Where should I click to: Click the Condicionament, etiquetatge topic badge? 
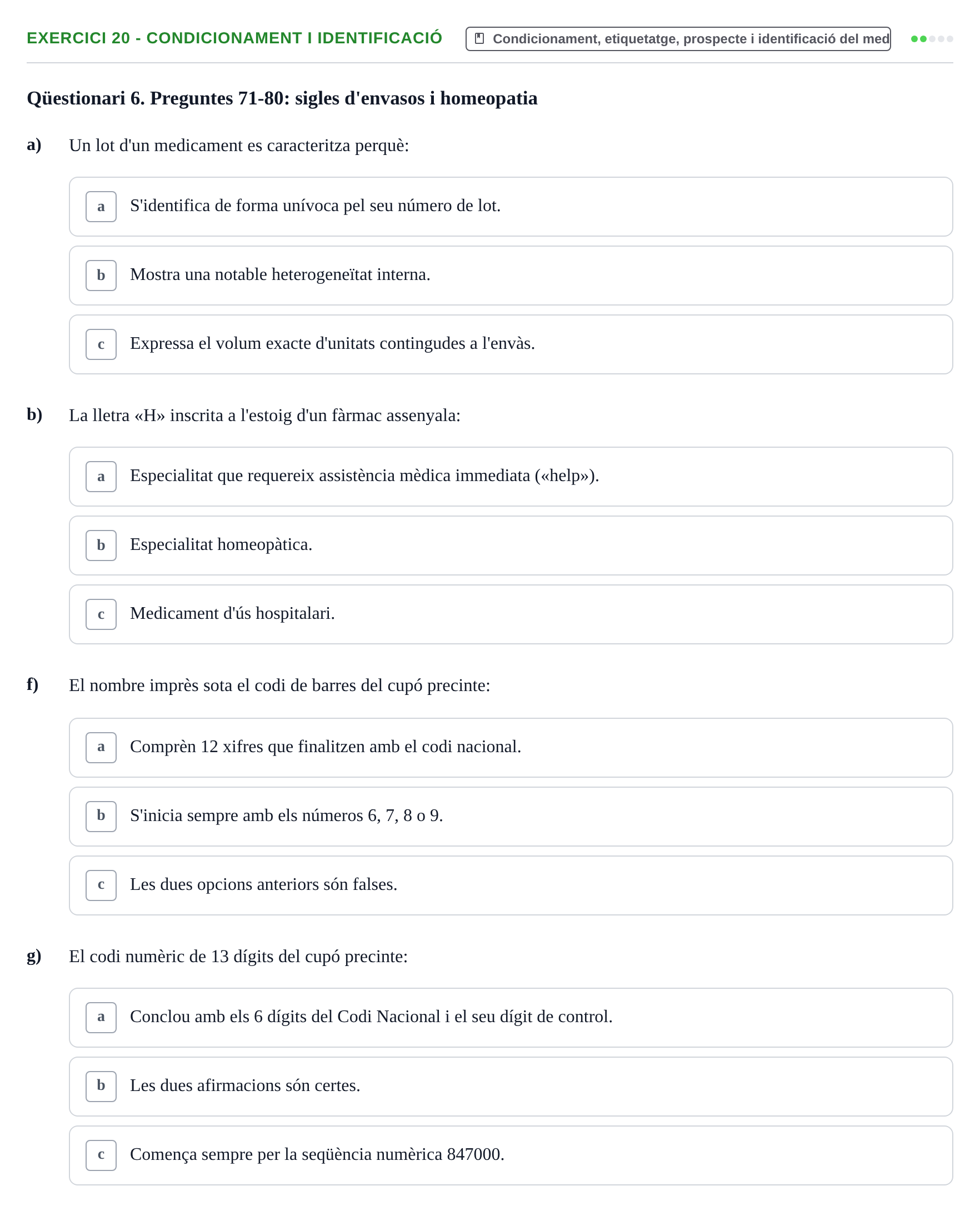coord(678,38)
